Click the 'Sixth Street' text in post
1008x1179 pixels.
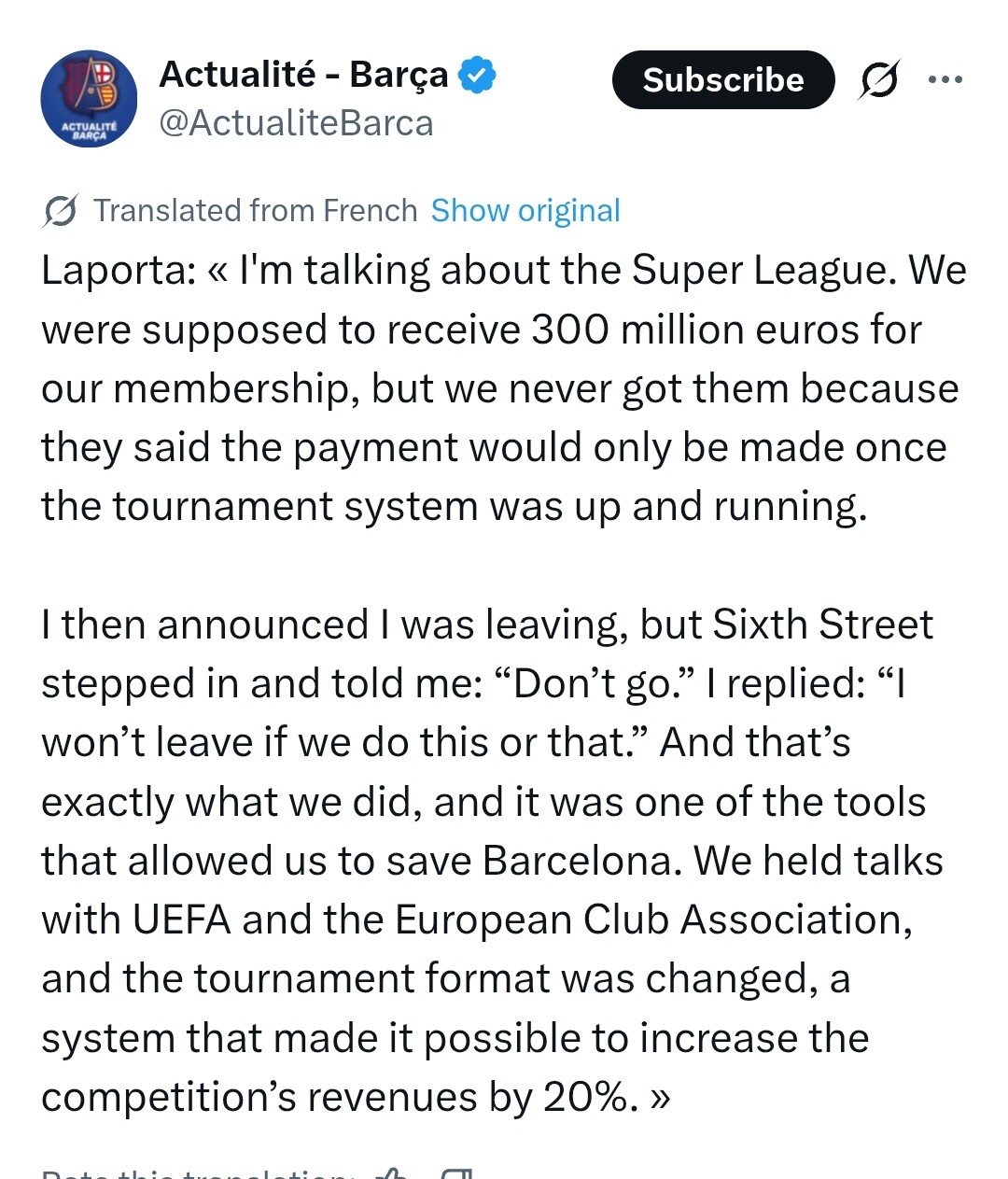[x=822, y=625]
